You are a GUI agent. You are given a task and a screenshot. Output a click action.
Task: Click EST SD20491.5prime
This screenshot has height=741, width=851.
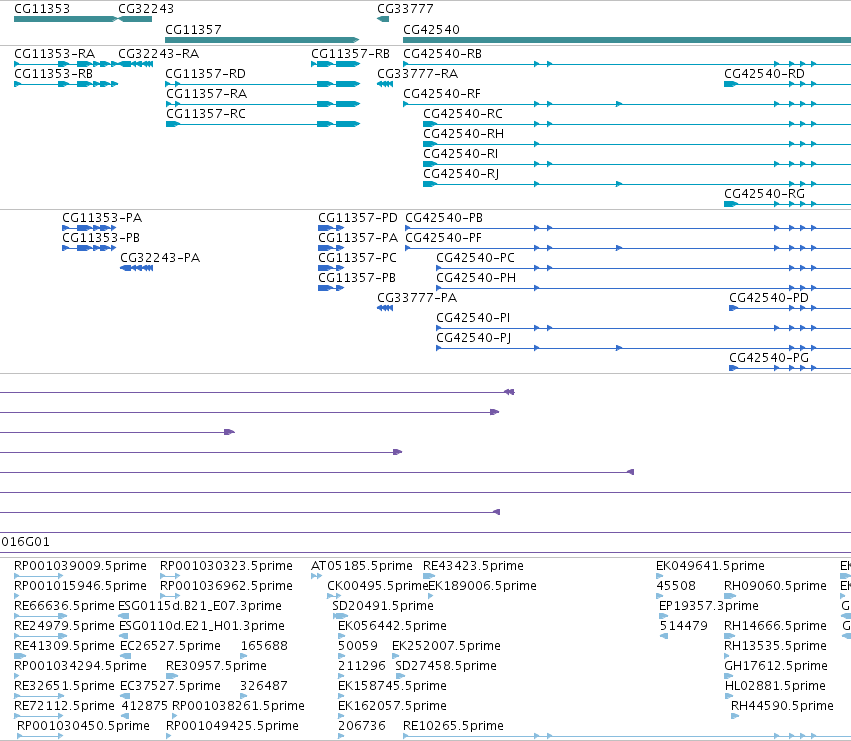[383, 606]
